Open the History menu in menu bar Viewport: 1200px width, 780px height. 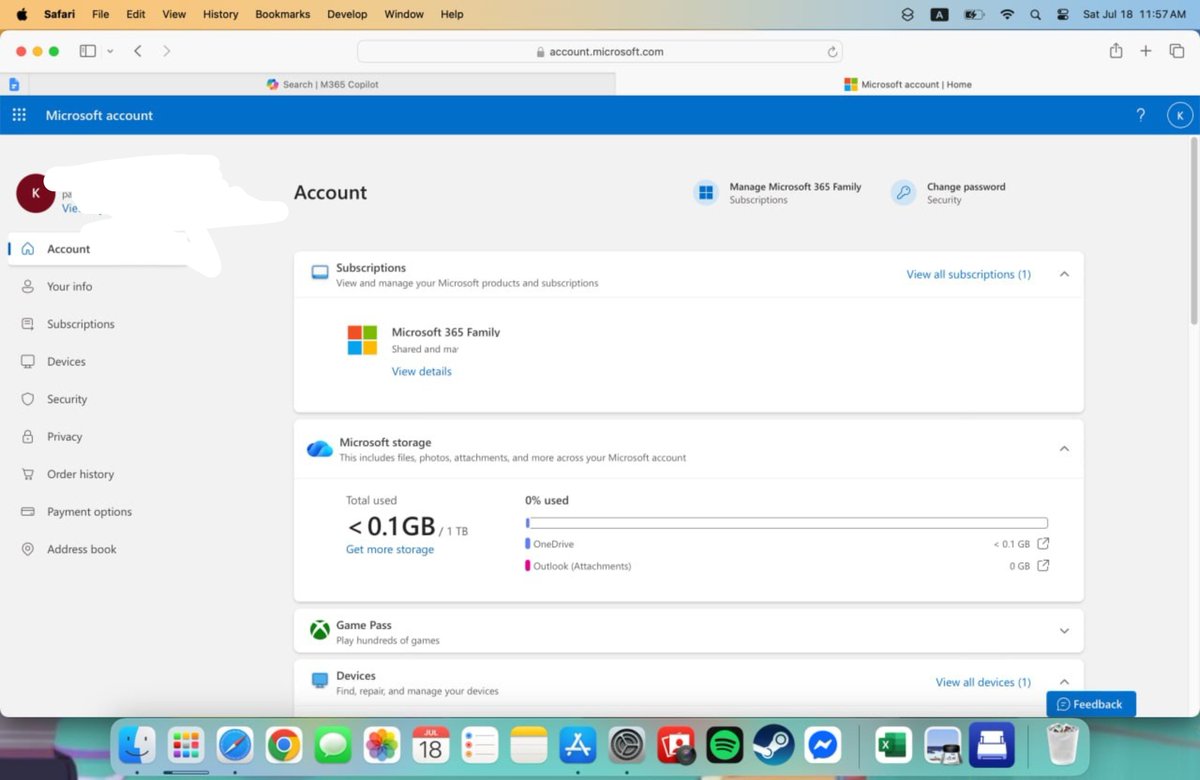pos(220,14)
